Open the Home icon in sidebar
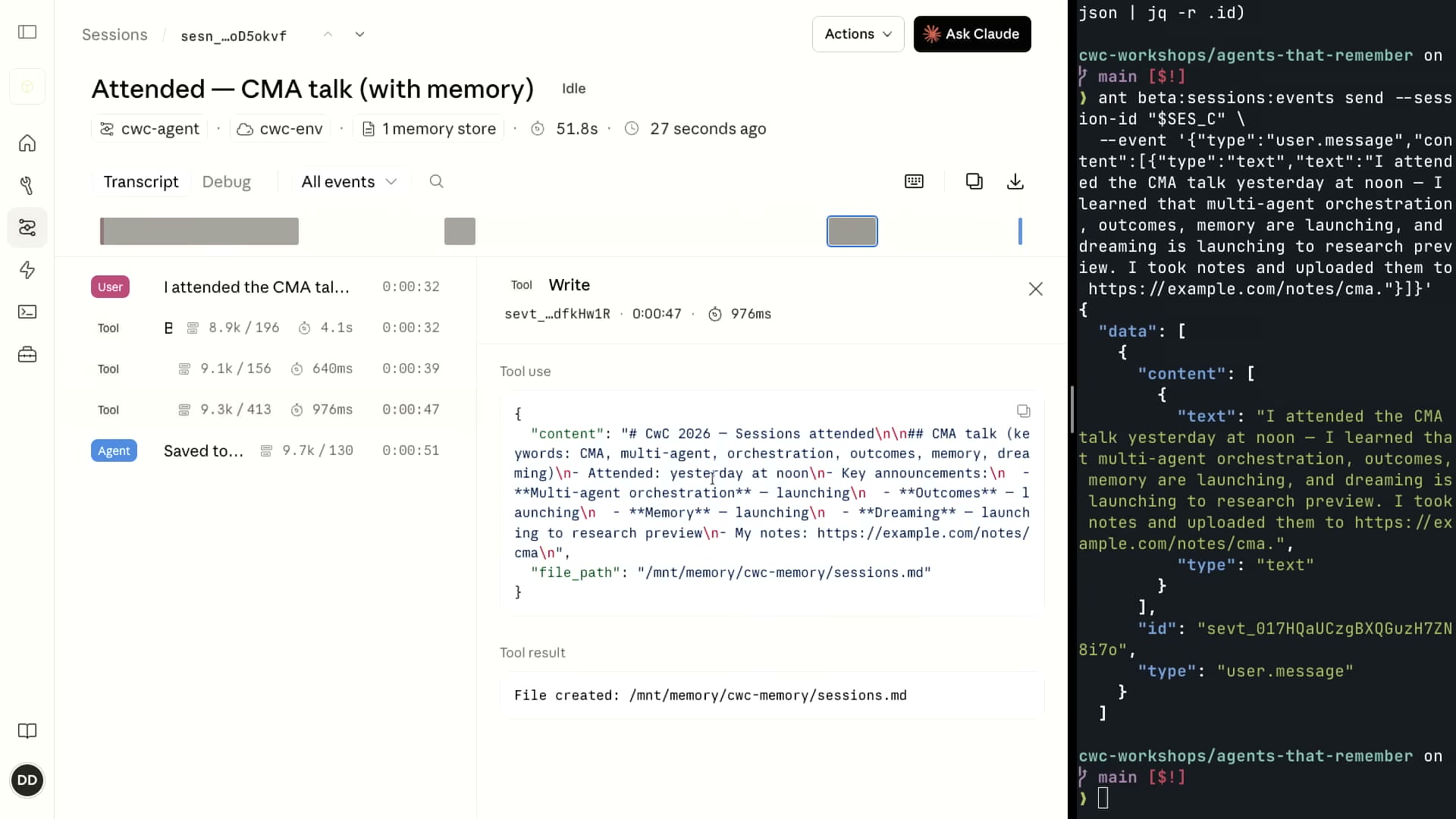Viewport: 1456px width, 819px height. click(27, 143)
